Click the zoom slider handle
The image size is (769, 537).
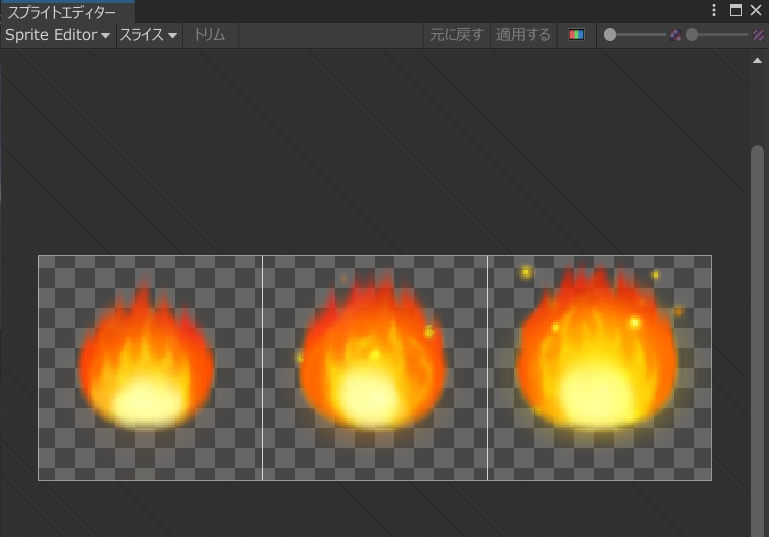coord(610,35)
